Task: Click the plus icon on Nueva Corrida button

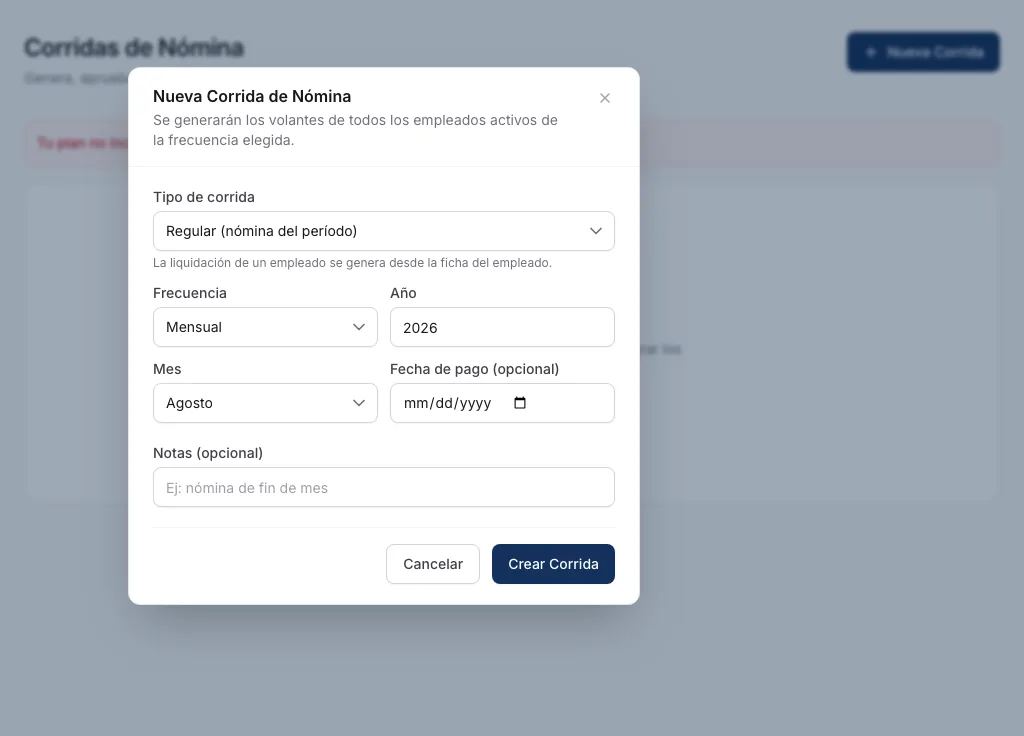Action: pos(871,52)
